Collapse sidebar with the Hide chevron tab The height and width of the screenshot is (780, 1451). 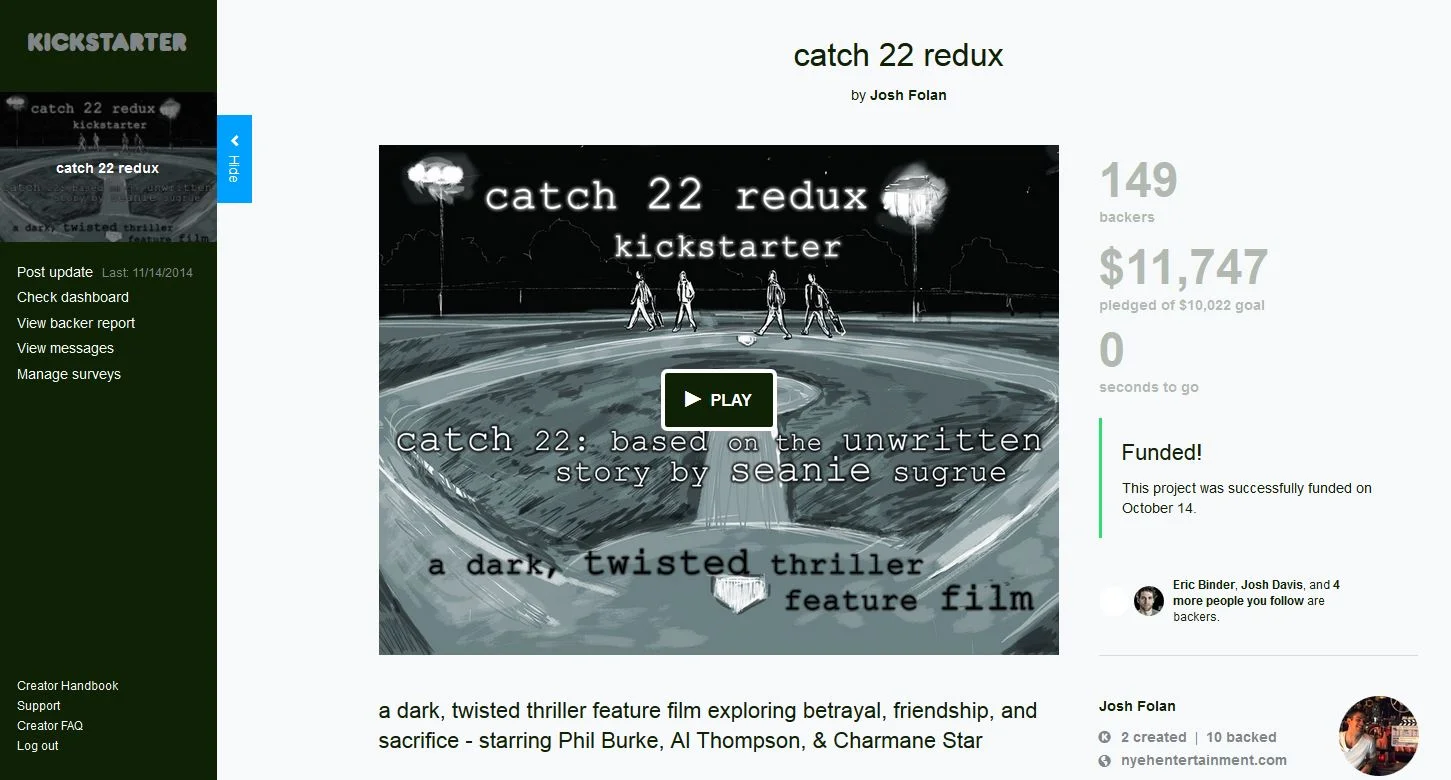(234, 159)
